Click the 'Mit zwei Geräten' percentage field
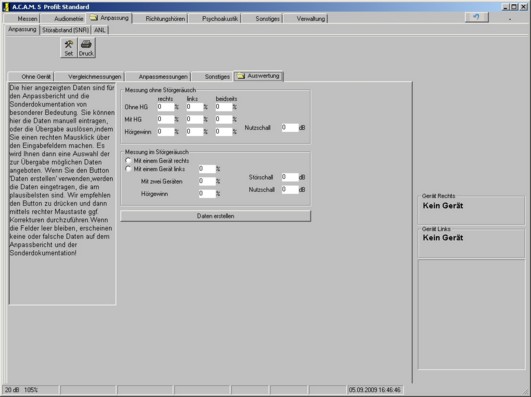Image resolution: width=531 pixels, height=397 pixels. (207, 181)
